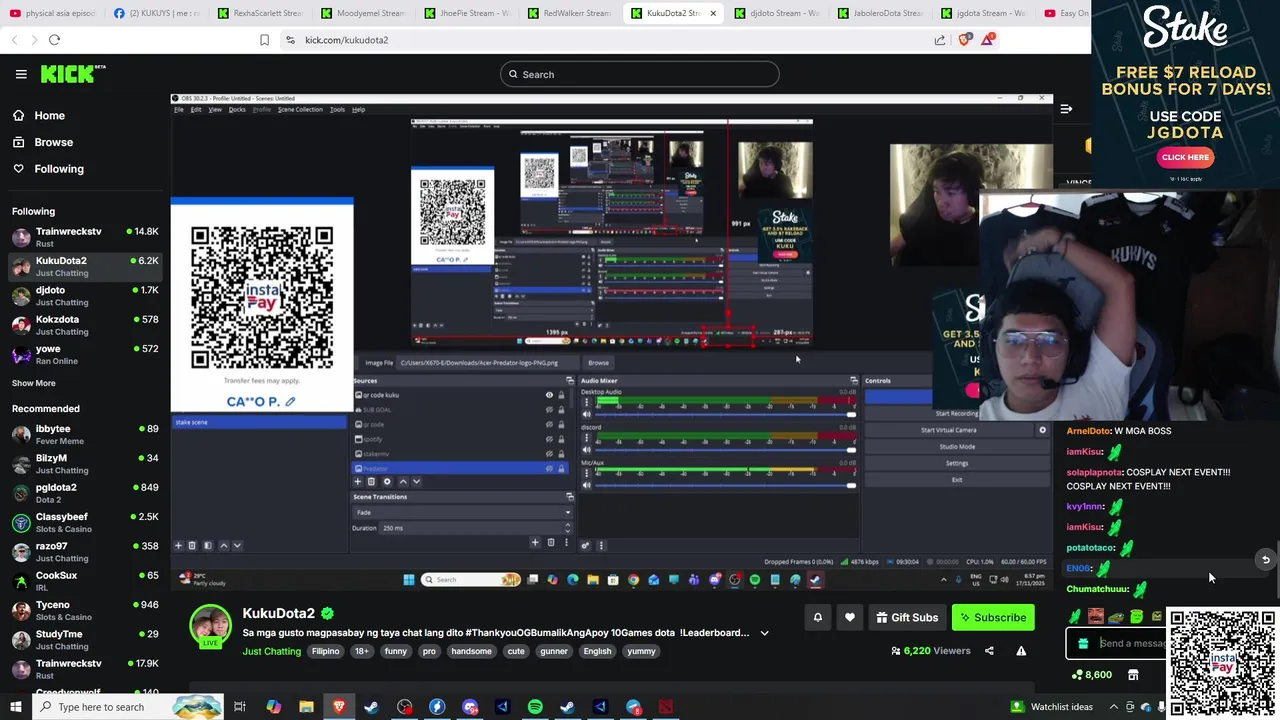Open the Just Chatting category link
This screenshot has height=720, width=1280.
tap(271, 651)
